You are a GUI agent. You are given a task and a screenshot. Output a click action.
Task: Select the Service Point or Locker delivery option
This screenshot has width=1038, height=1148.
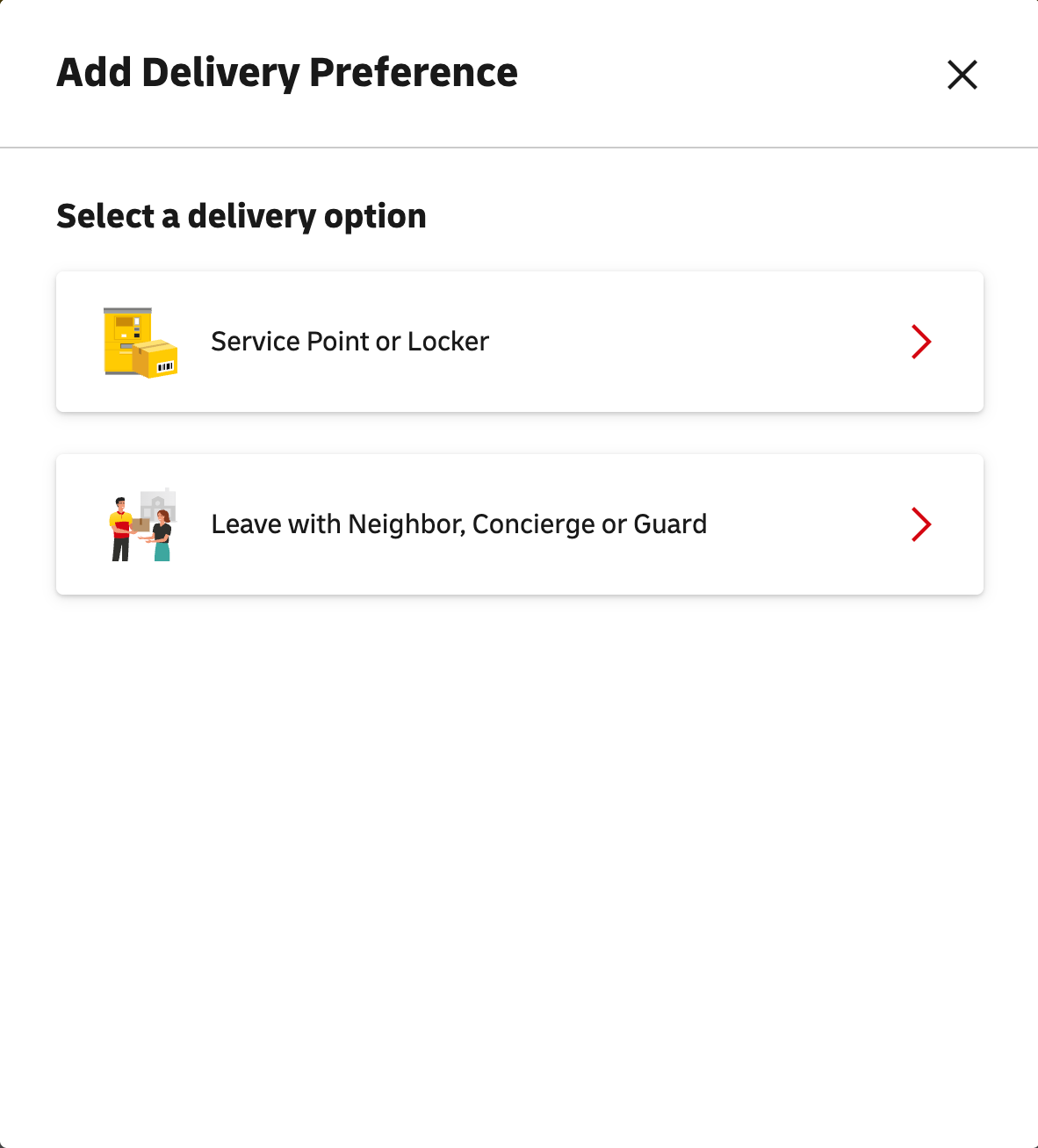pyautogui.click(x=520, y=342)
